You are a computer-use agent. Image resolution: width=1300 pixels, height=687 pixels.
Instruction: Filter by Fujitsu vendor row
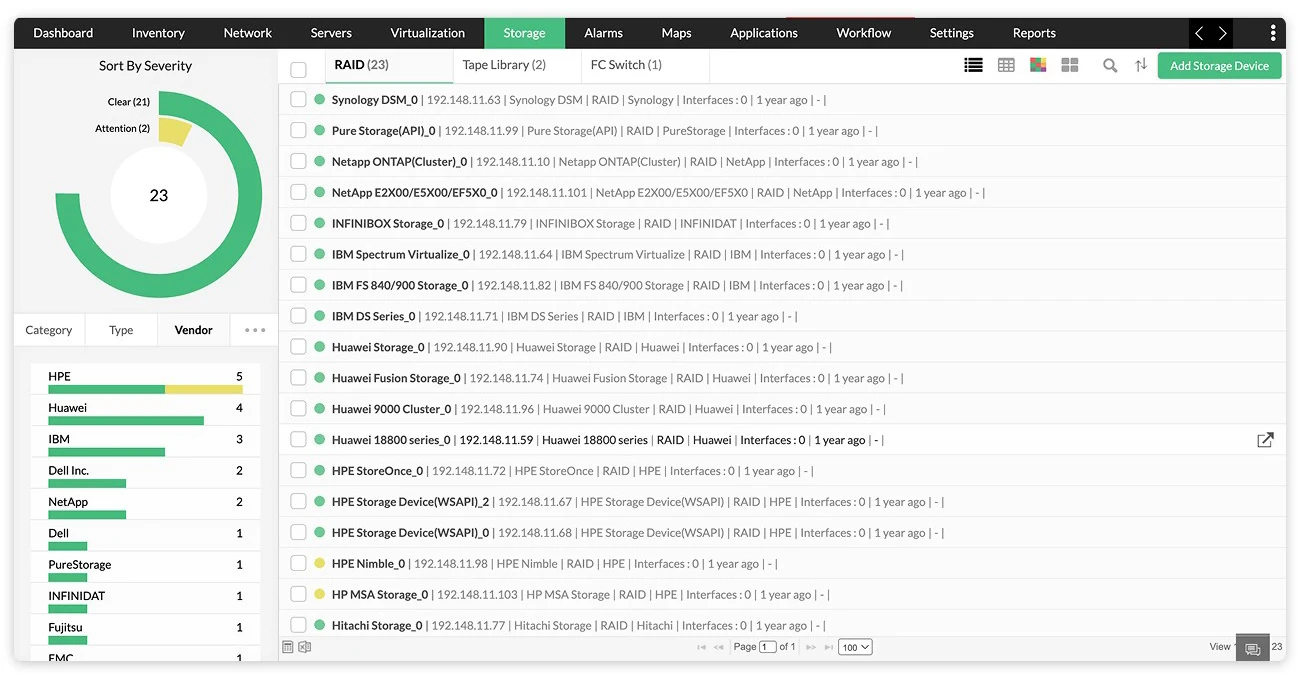click(x=146, y=631)
